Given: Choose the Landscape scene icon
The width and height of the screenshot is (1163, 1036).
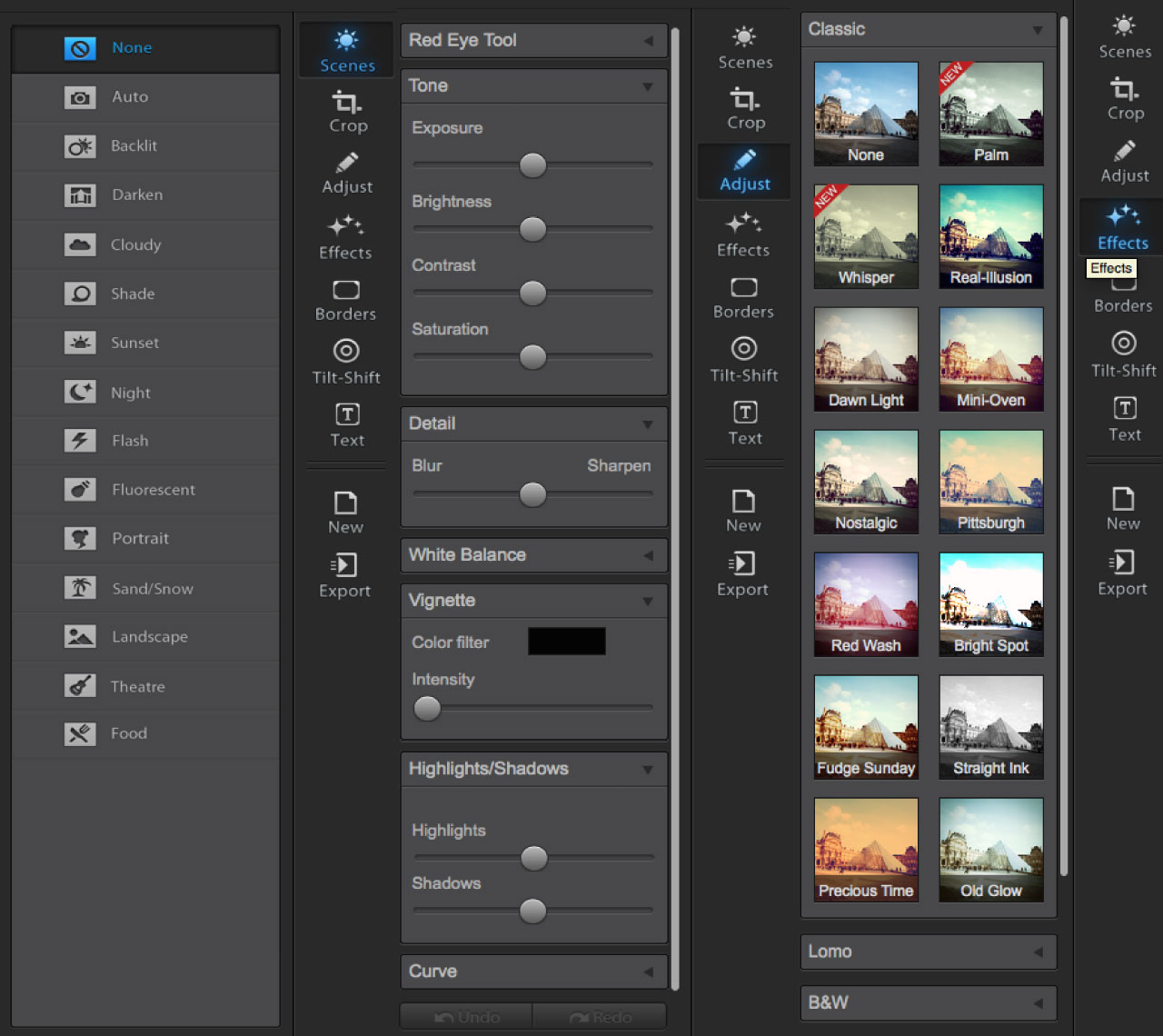Looking at the screenshot, I should click(x=80, y=637).
